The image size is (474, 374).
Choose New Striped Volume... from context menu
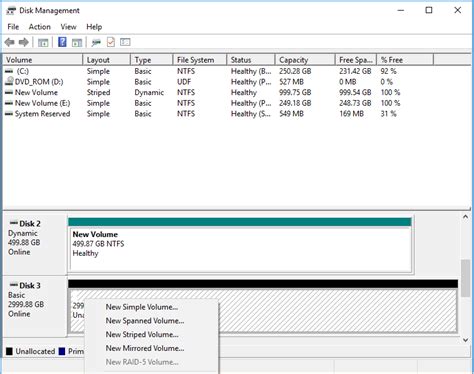point(152,334)
